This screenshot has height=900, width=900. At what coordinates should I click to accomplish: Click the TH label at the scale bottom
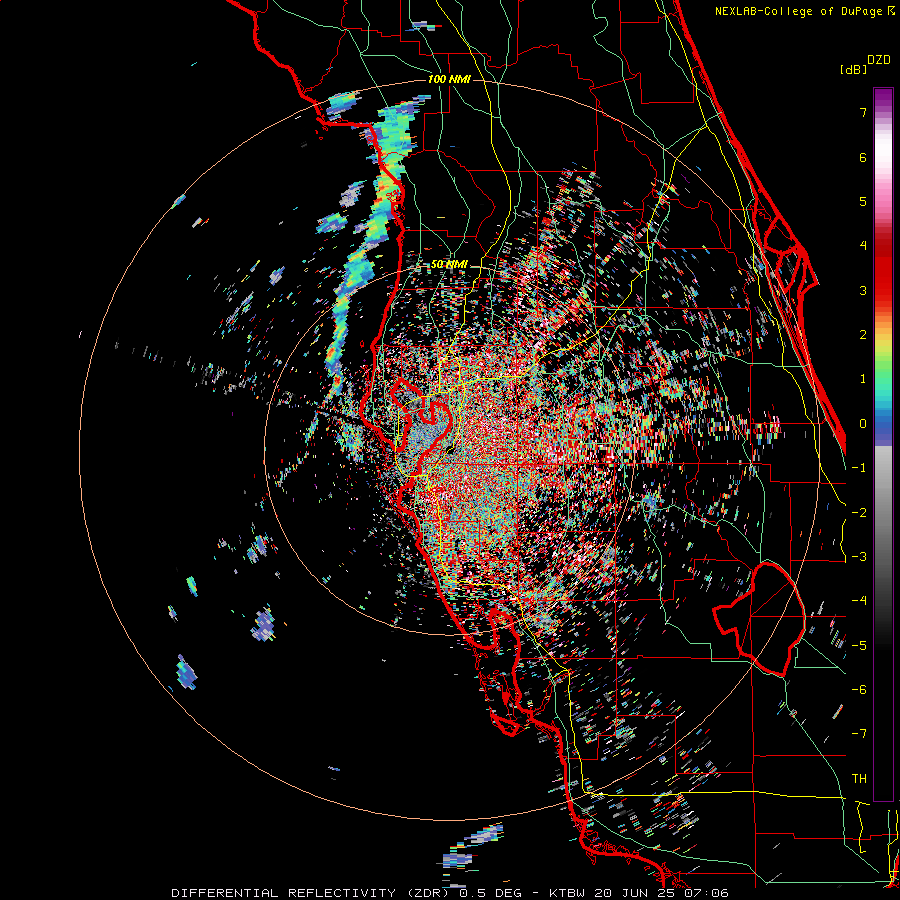click(859, 779)
